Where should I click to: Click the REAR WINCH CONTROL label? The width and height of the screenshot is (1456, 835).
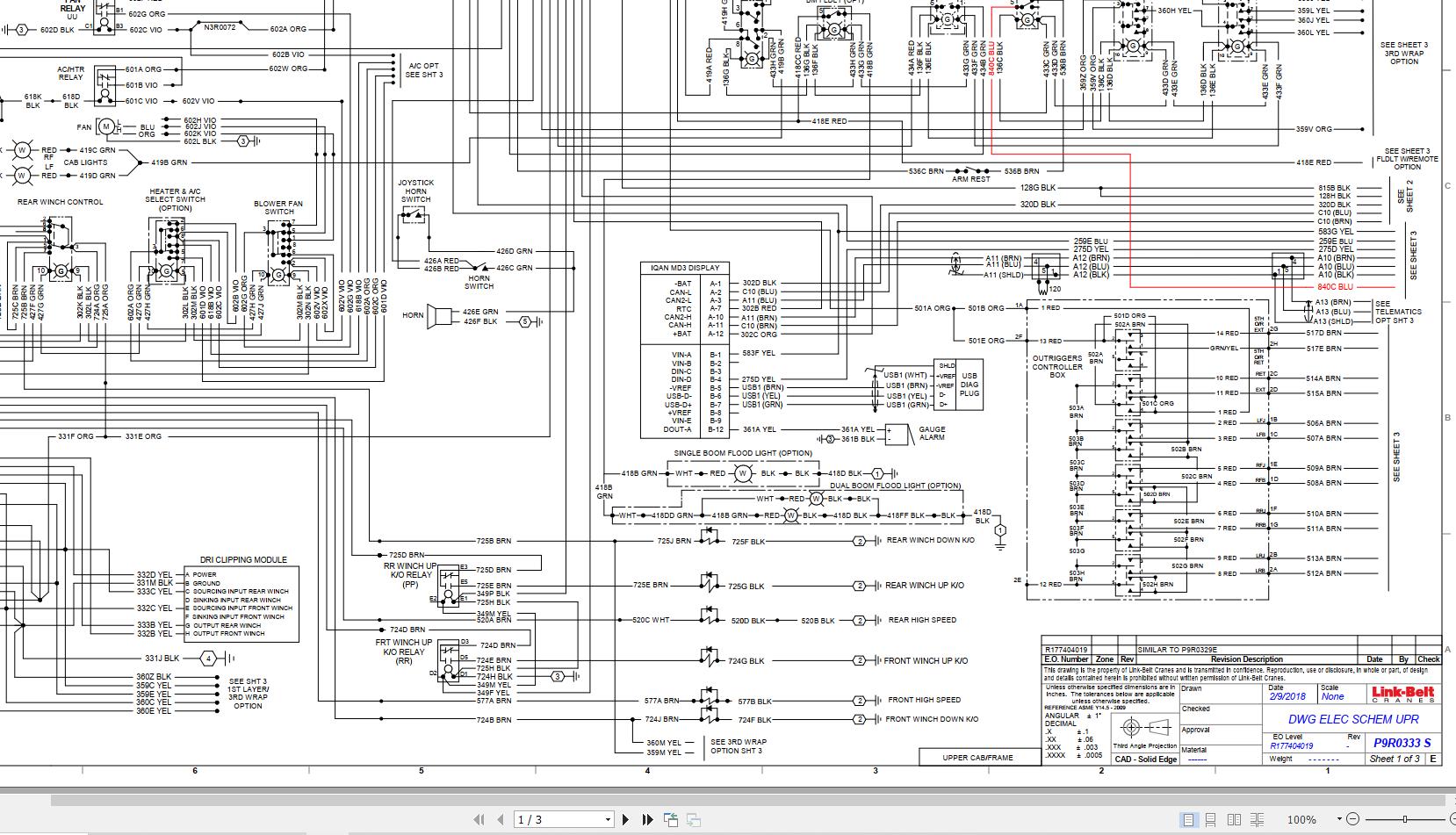(x=61, y=202)
